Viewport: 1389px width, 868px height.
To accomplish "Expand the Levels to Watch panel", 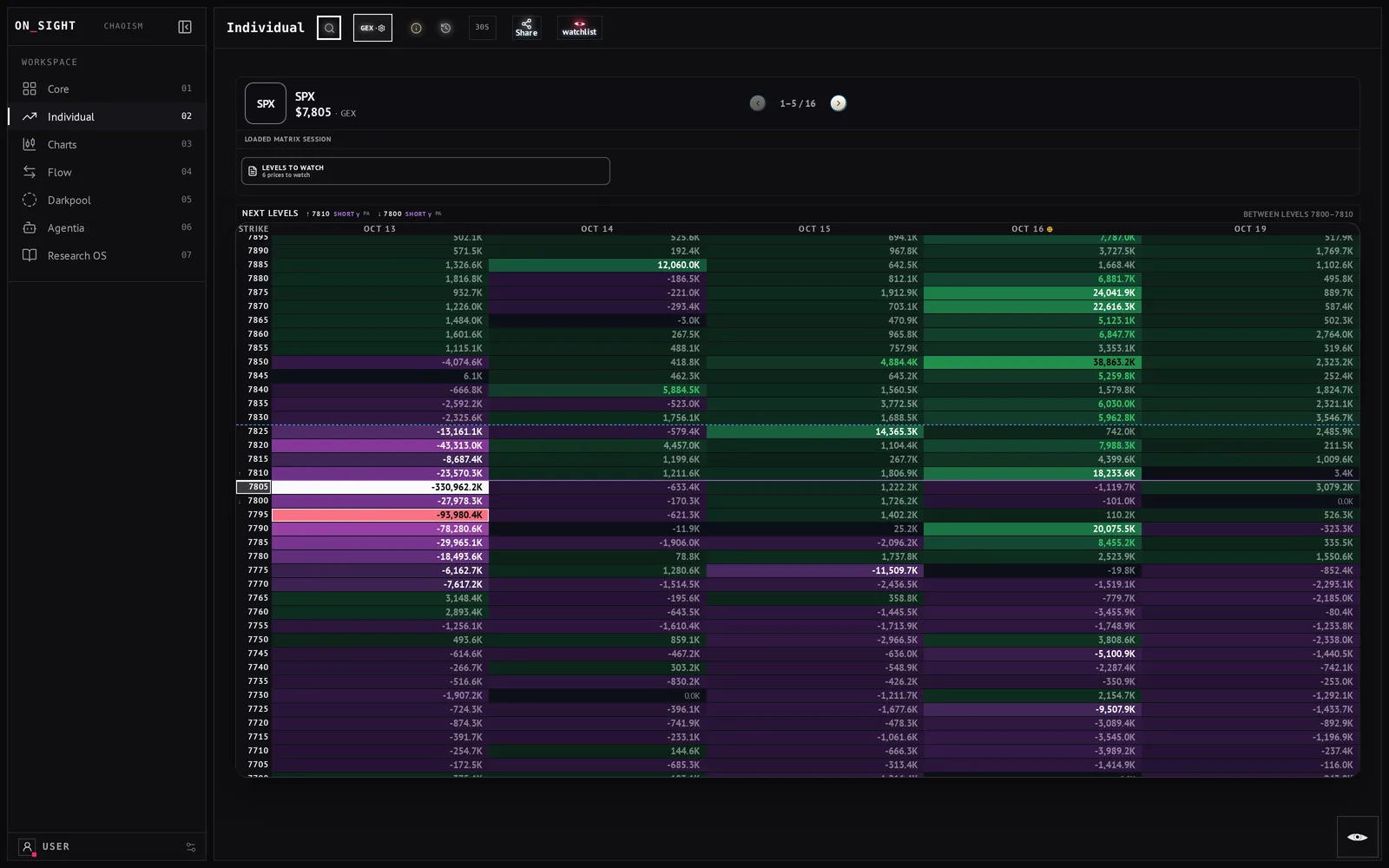I will (425, 171).
